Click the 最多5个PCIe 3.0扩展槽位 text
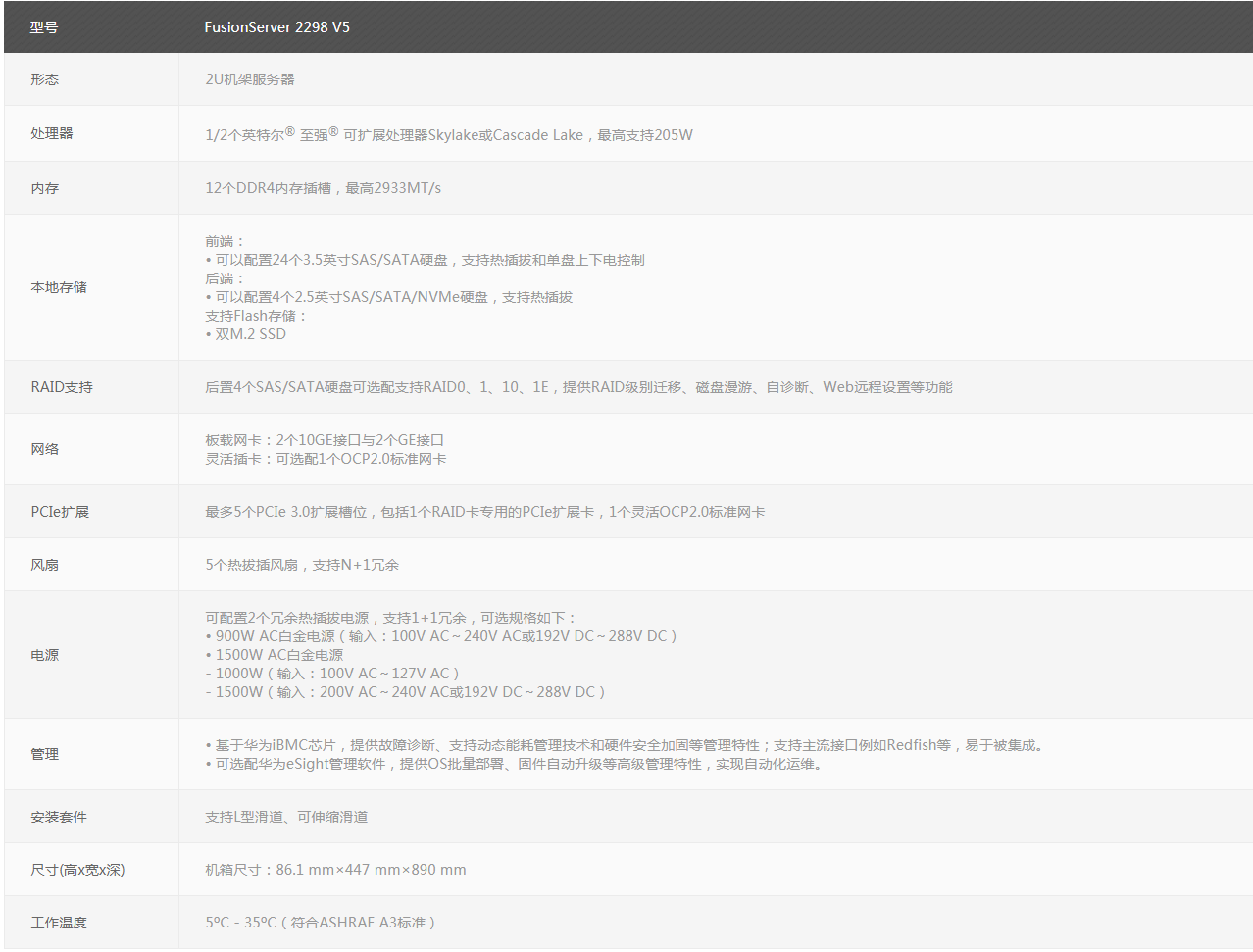Viewport: 1253px width, 952px height. [485, 512]
